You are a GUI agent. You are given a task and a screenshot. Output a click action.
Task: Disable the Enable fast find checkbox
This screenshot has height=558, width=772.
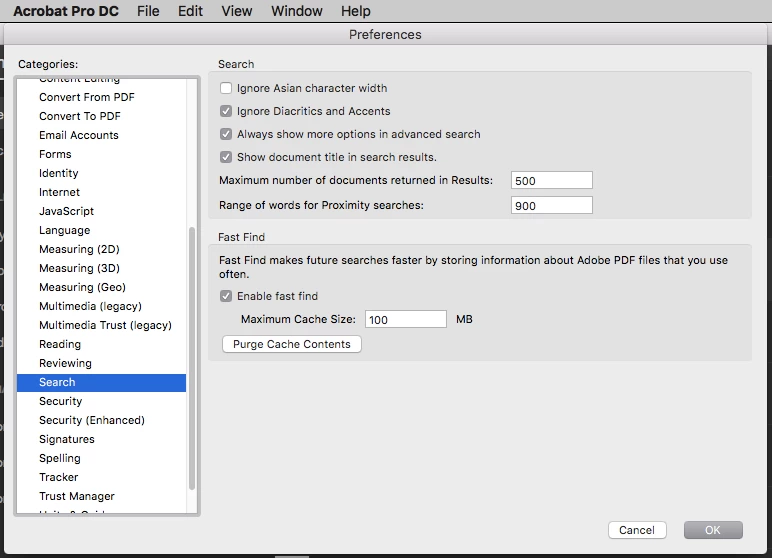click(x=226, y=296)
